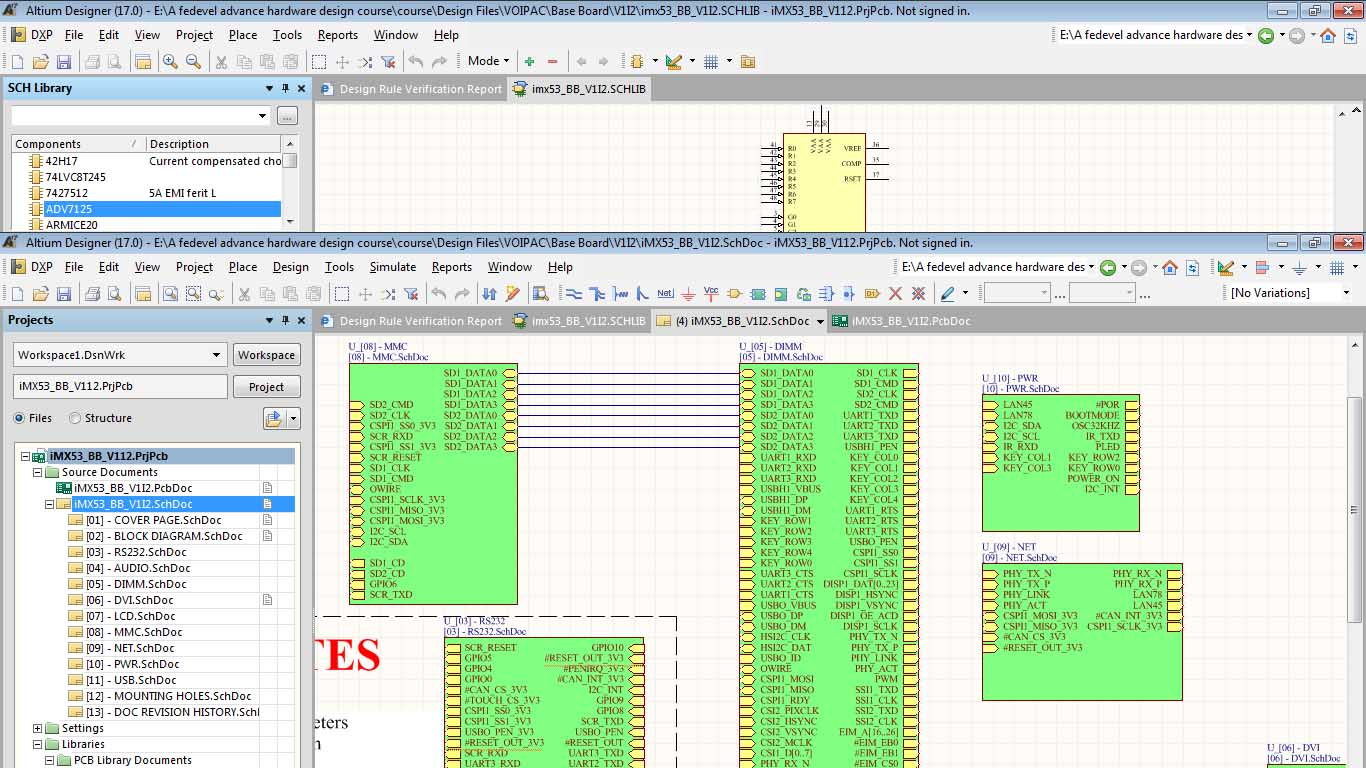Select the VCC power port icon
The width and height of the screenshot is (1366, 768).
(x=711, y=294)
